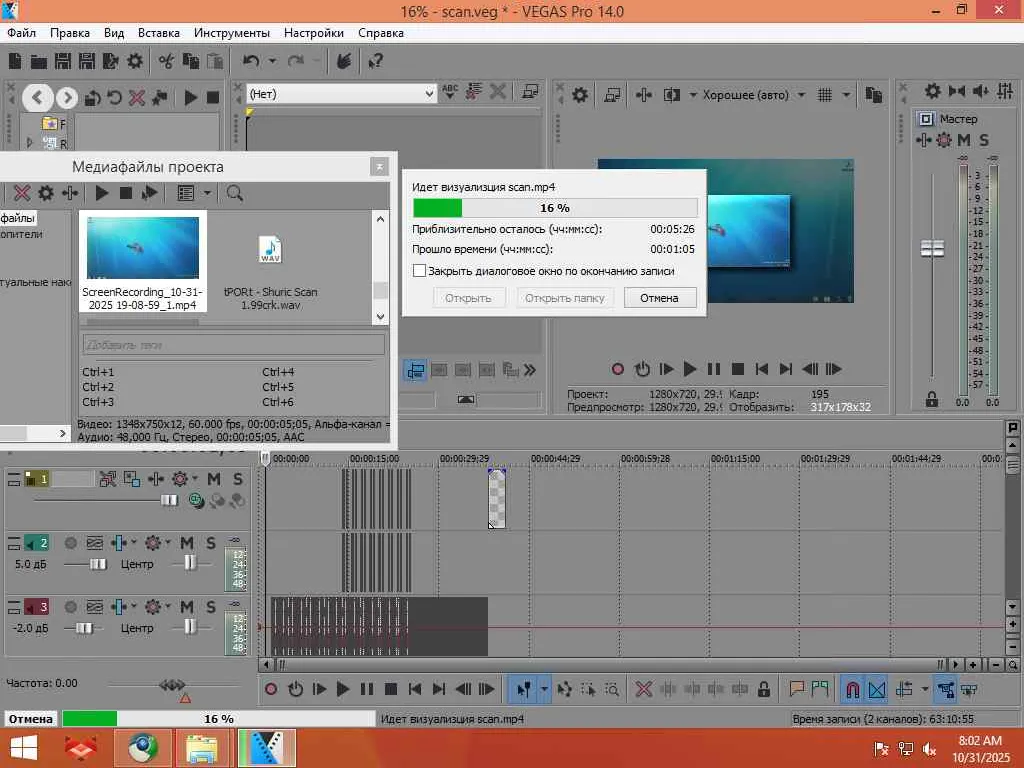The height and width of the screenshot is (768, 1024).
Task: Click the render progress bar showing 16 %
Action: 555,208
